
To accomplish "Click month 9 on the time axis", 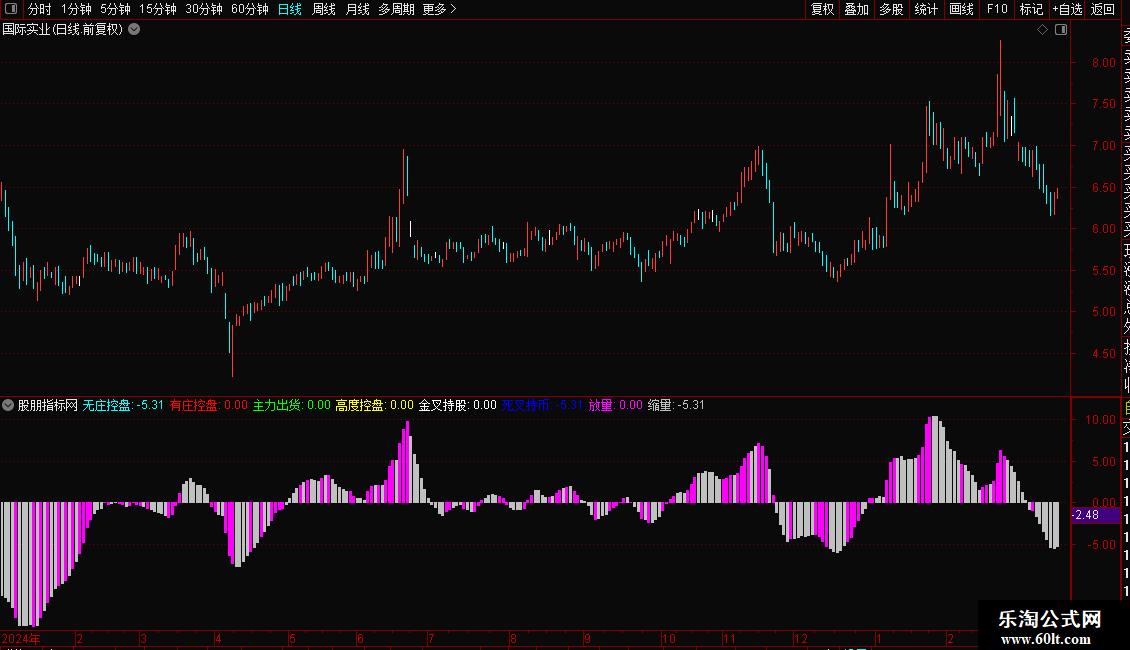I will (588, 638).
